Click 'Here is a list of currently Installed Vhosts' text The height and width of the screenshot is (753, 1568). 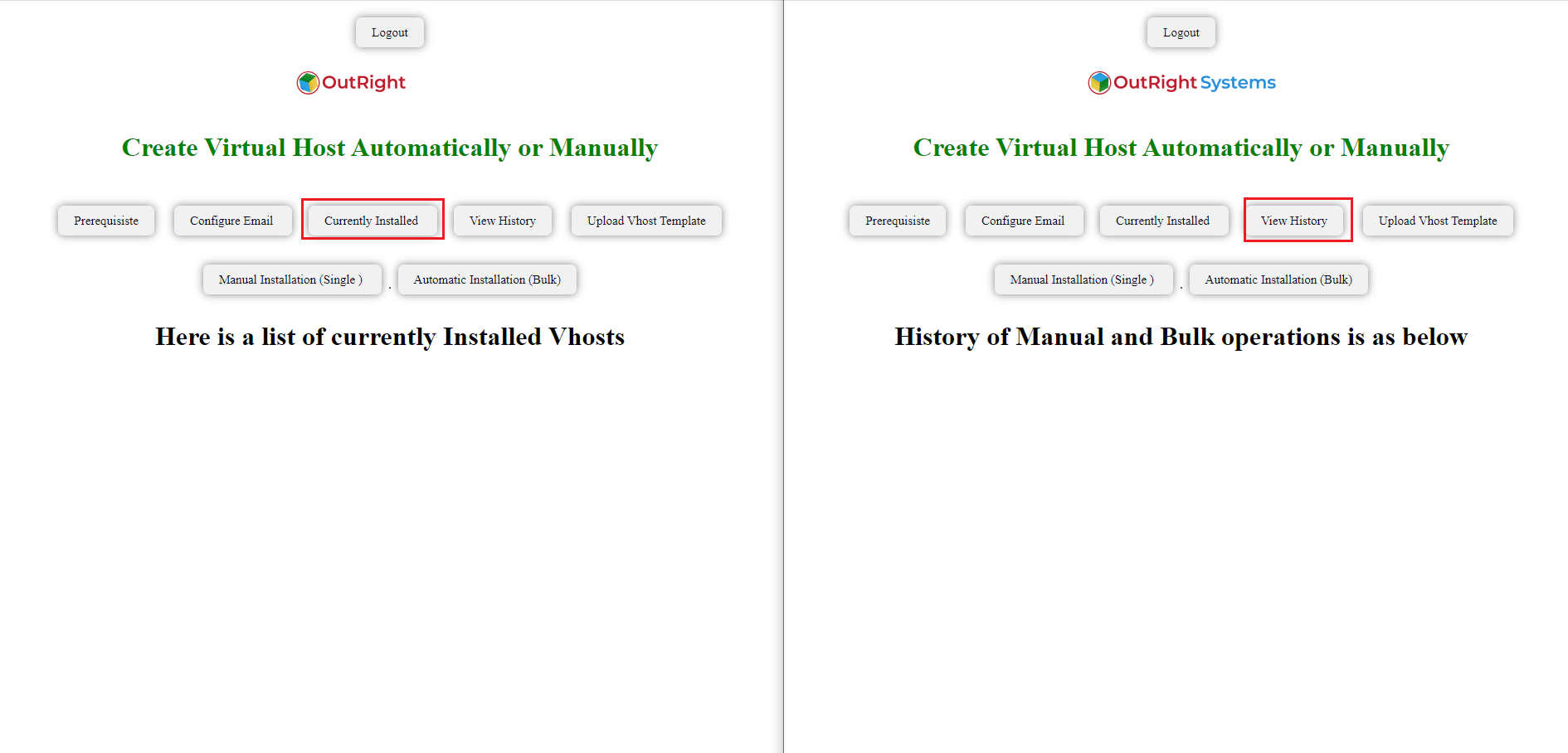[x=390, y=337]
